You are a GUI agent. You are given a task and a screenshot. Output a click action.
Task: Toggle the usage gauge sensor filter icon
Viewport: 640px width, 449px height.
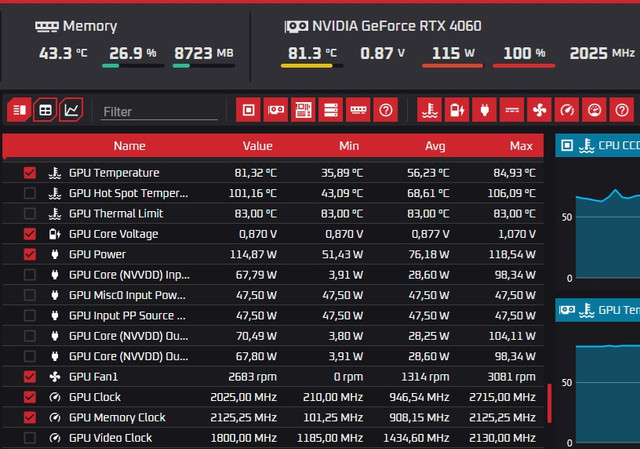(594, 110)
